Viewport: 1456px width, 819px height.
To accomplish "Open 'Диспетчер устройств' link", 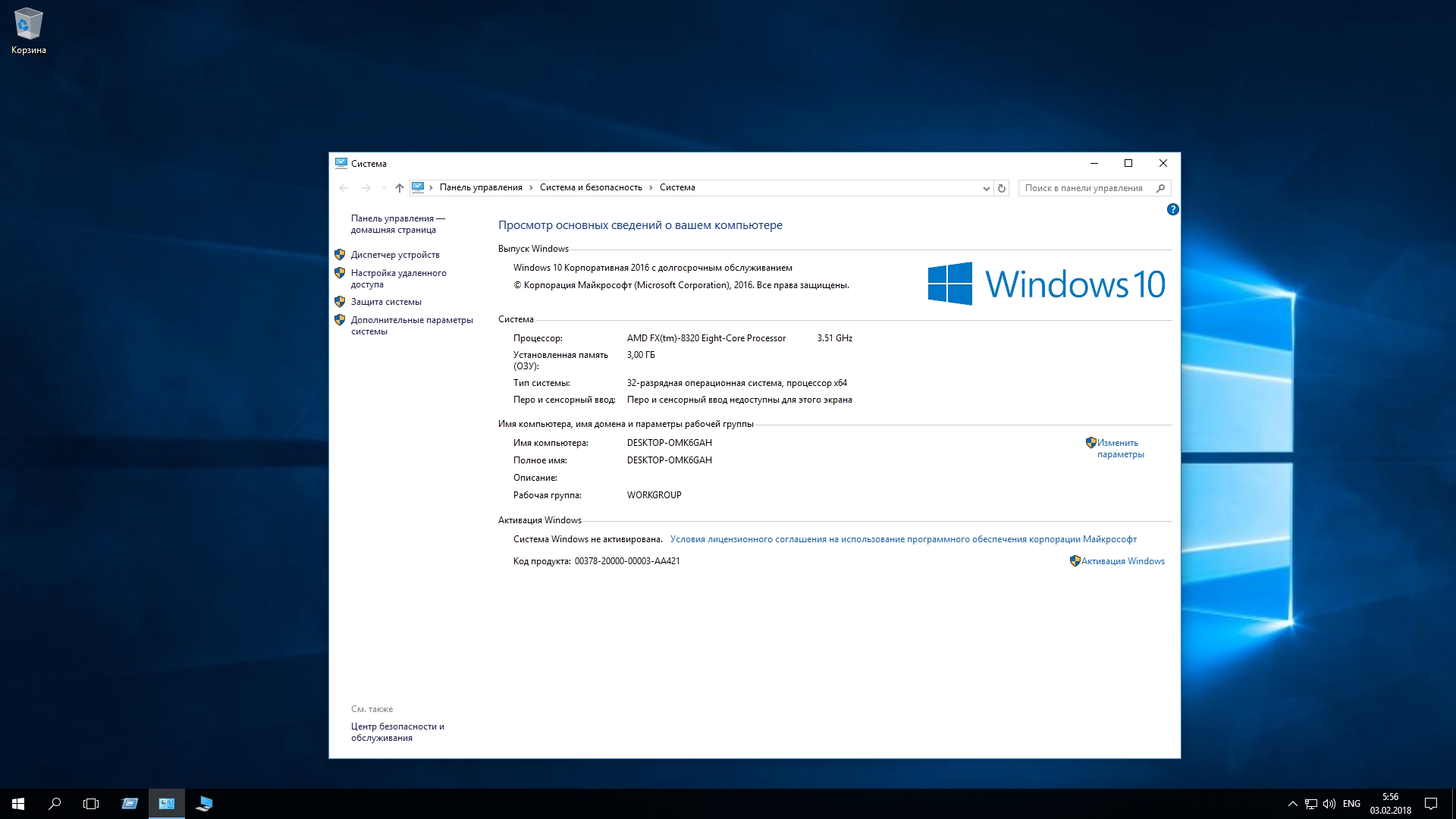I will [395, 255].
